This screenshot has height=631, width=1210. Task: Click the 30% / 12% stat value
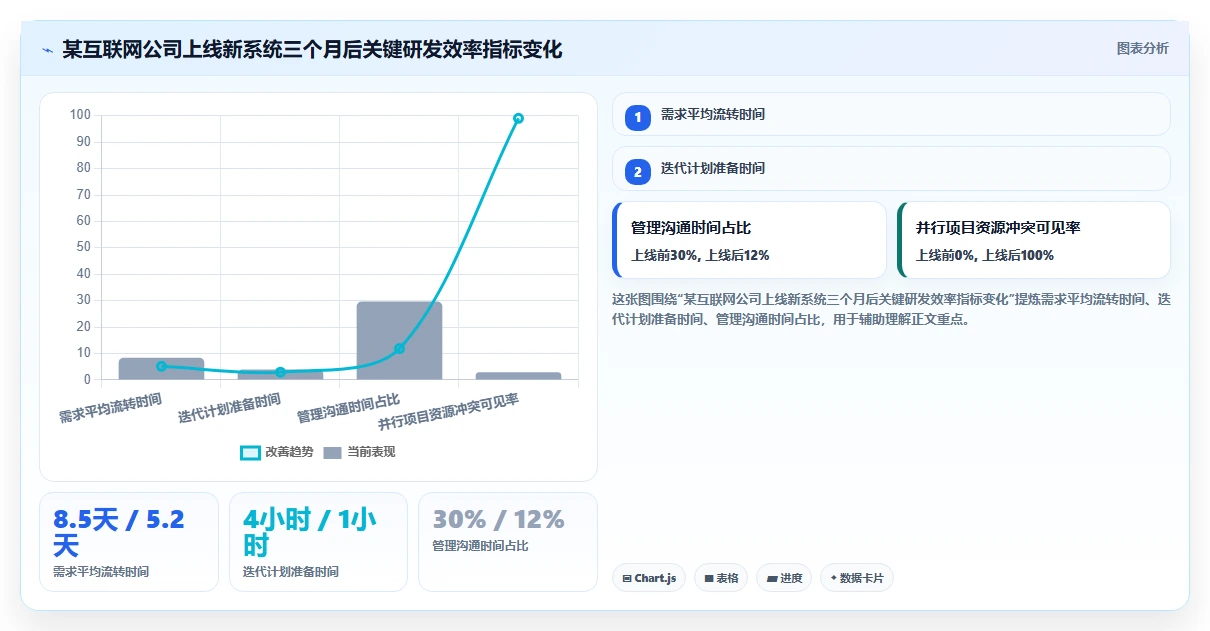pyautogui.click(x=498, y=519)
